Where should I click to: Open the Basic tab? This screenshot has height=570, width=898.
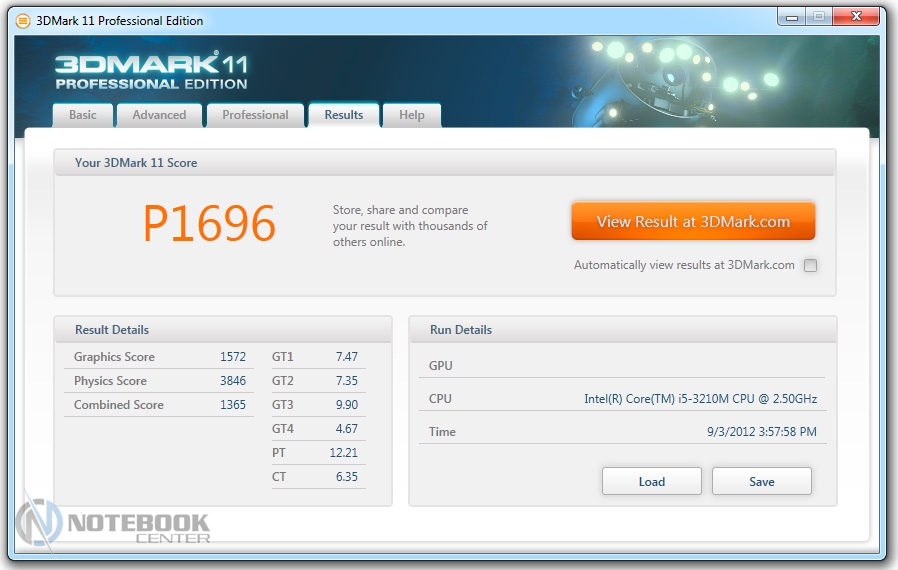click(82, 115)
